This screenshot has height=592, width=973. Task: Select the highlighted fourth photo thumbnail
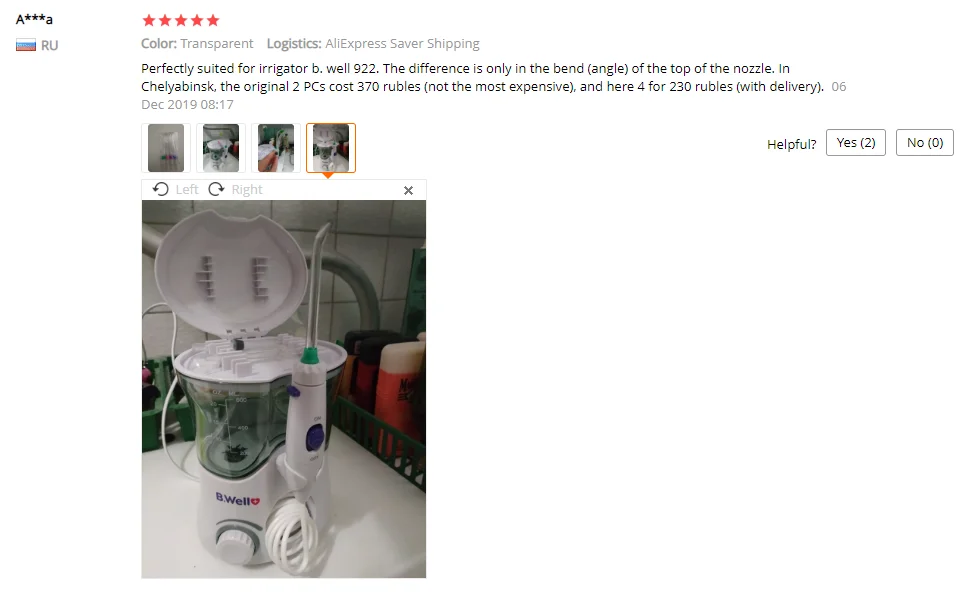(x=331, y=148)
